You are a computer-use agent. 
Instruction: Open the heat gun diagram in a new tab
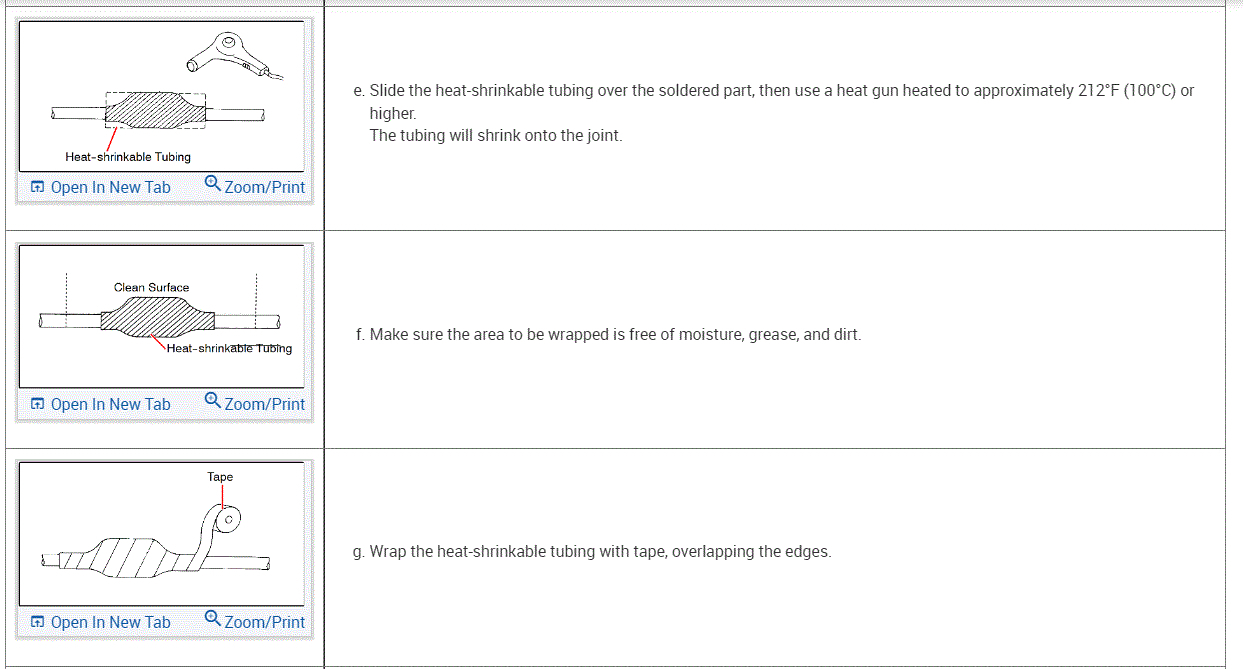[x=100, y=187]
